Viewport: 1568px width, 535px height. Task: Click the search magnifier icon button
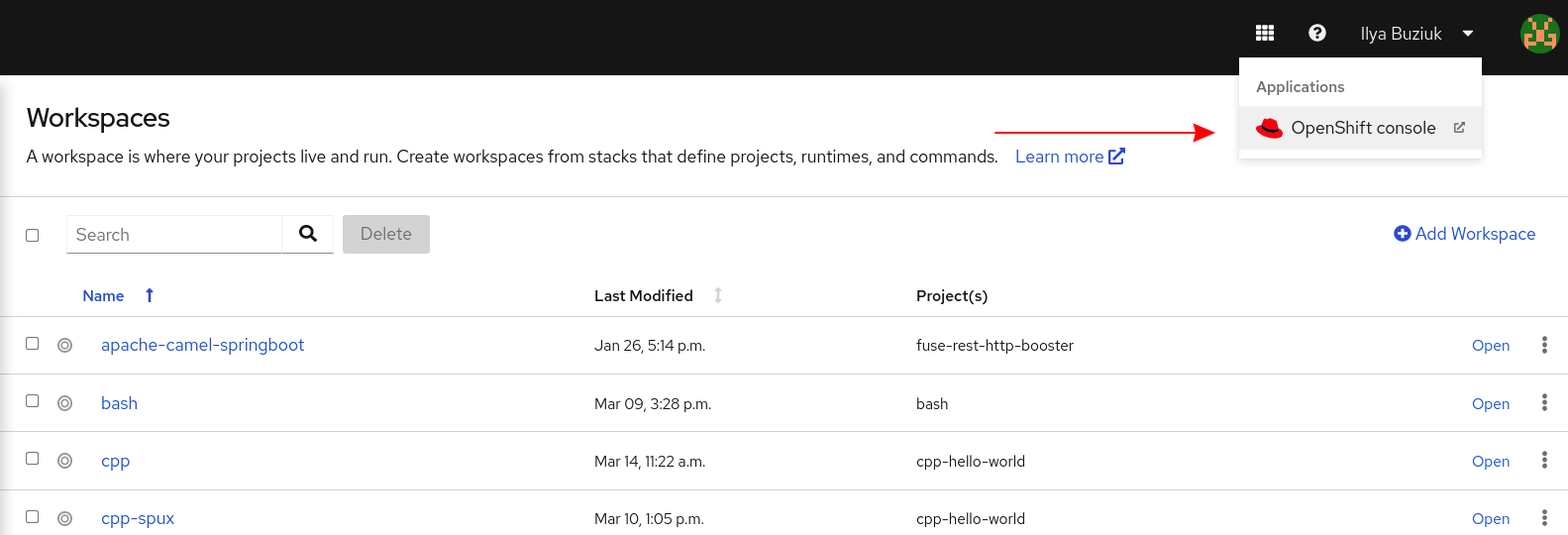(x=308, y=234)
